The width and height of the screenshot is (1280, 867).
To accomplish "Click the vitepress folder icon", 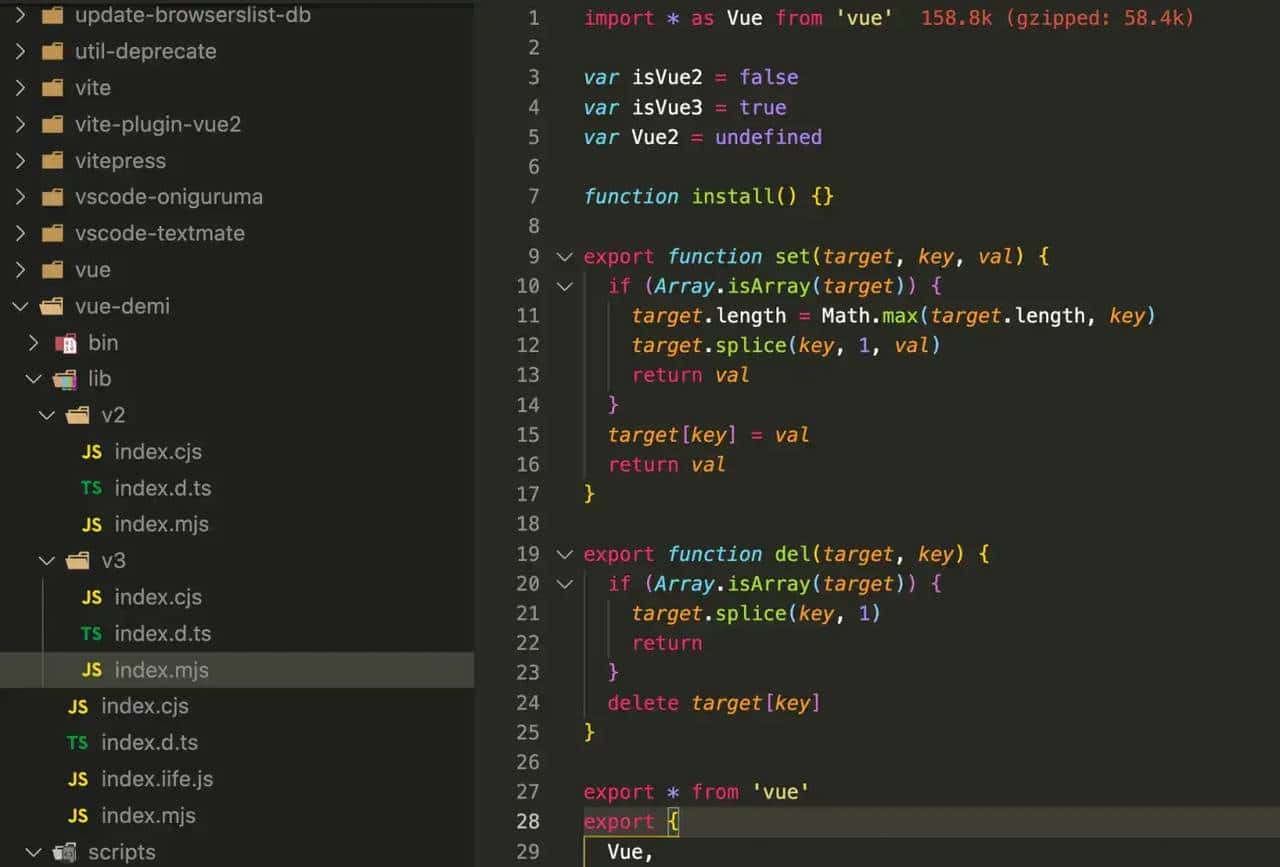I will coord(53,161).
